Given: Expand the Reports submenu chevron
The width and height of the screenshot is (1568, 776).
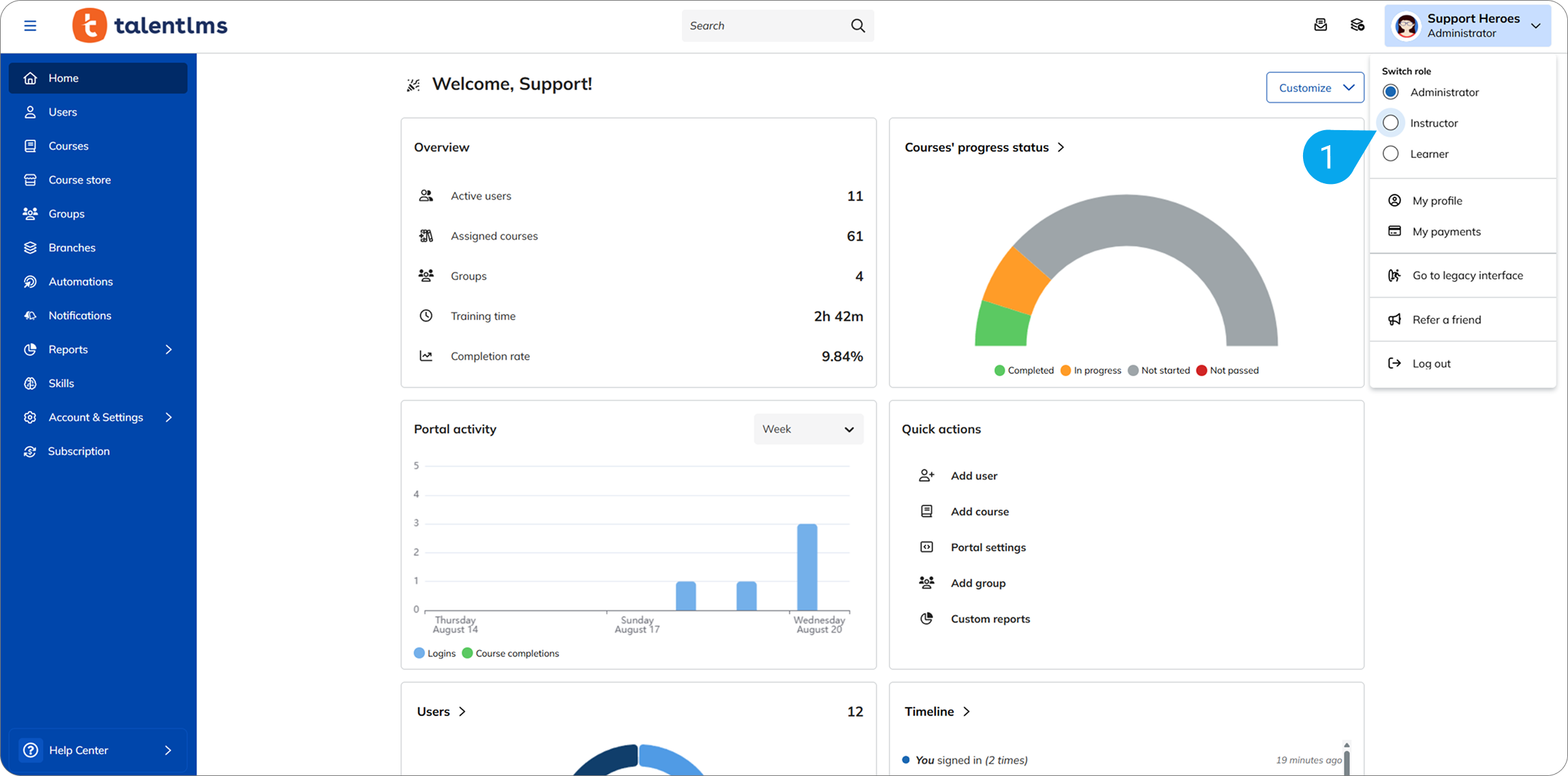Looking at the screenshot, I should [x=168, y=350].
